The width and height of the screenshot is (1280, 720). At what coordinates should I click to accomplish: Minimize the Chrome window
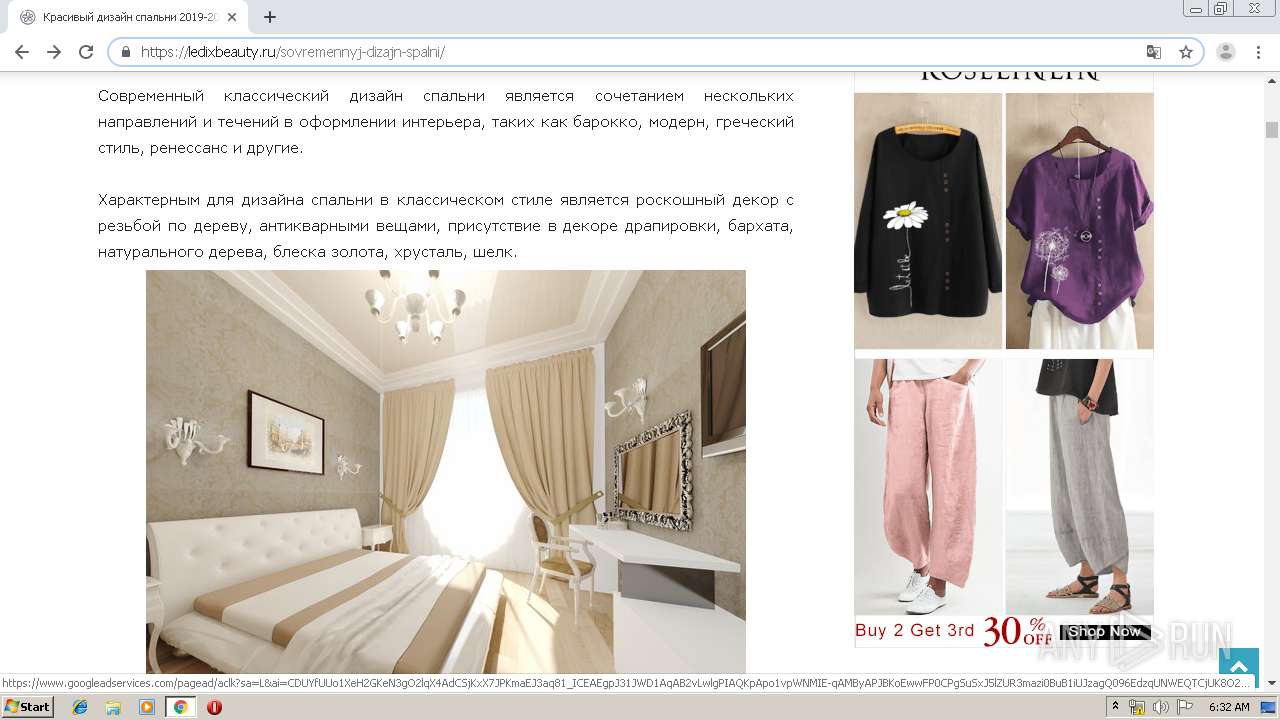click(1196, 8)
